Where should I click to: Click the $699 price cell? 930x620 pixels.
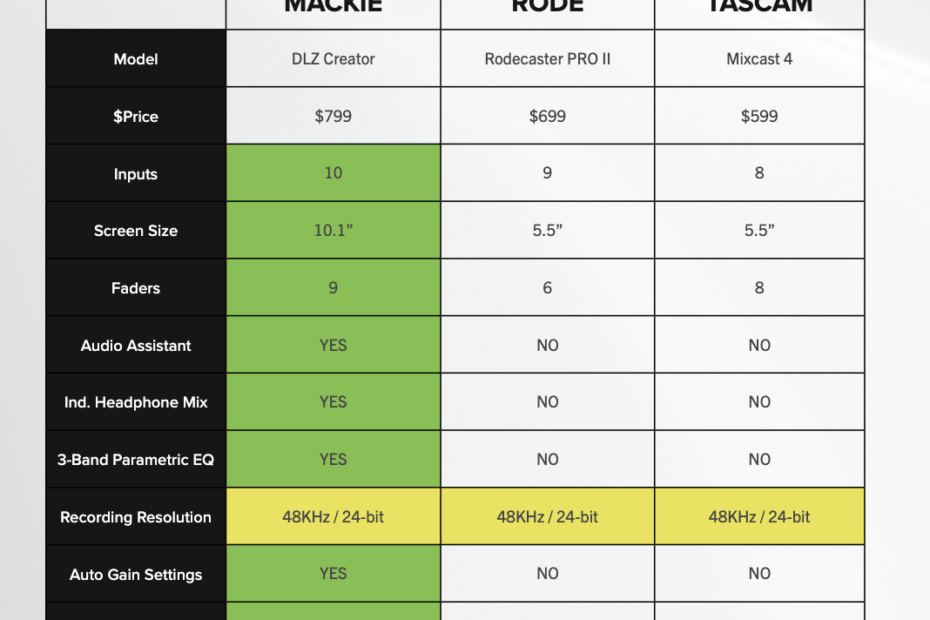(547, 116)
